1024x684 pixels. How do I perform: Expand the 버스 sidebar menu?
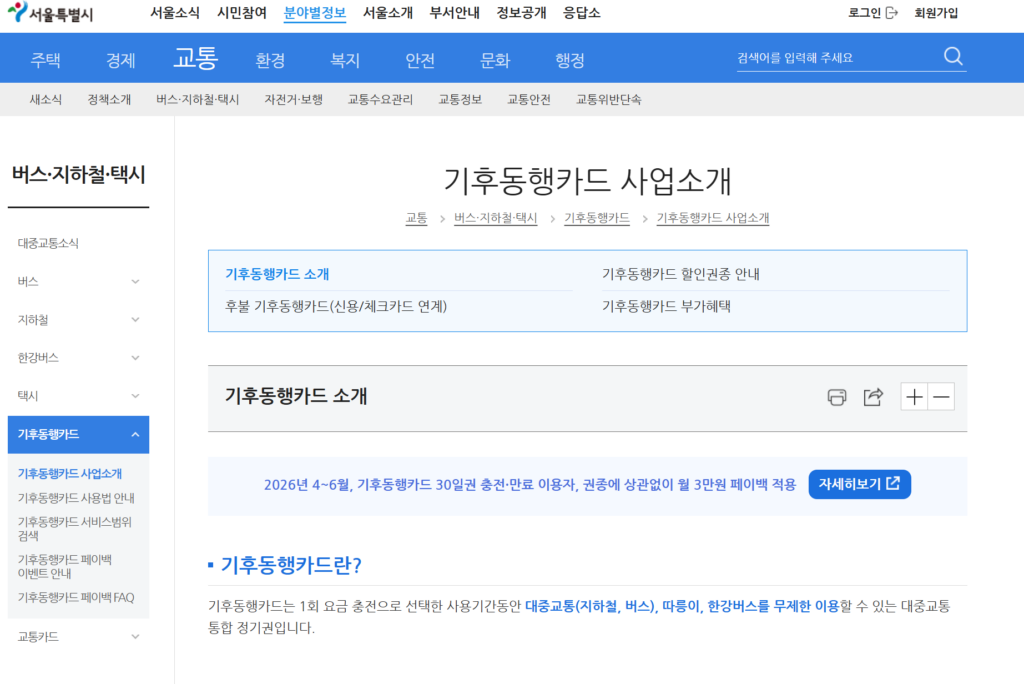[135, 282]
